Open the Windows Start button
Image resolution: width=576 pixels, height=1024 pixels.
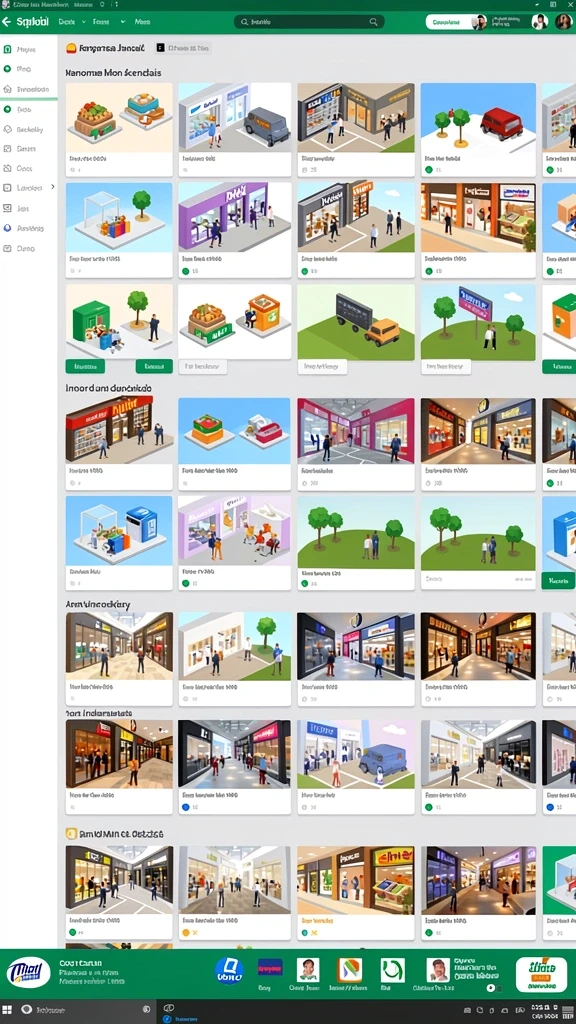coord(9,1008)
